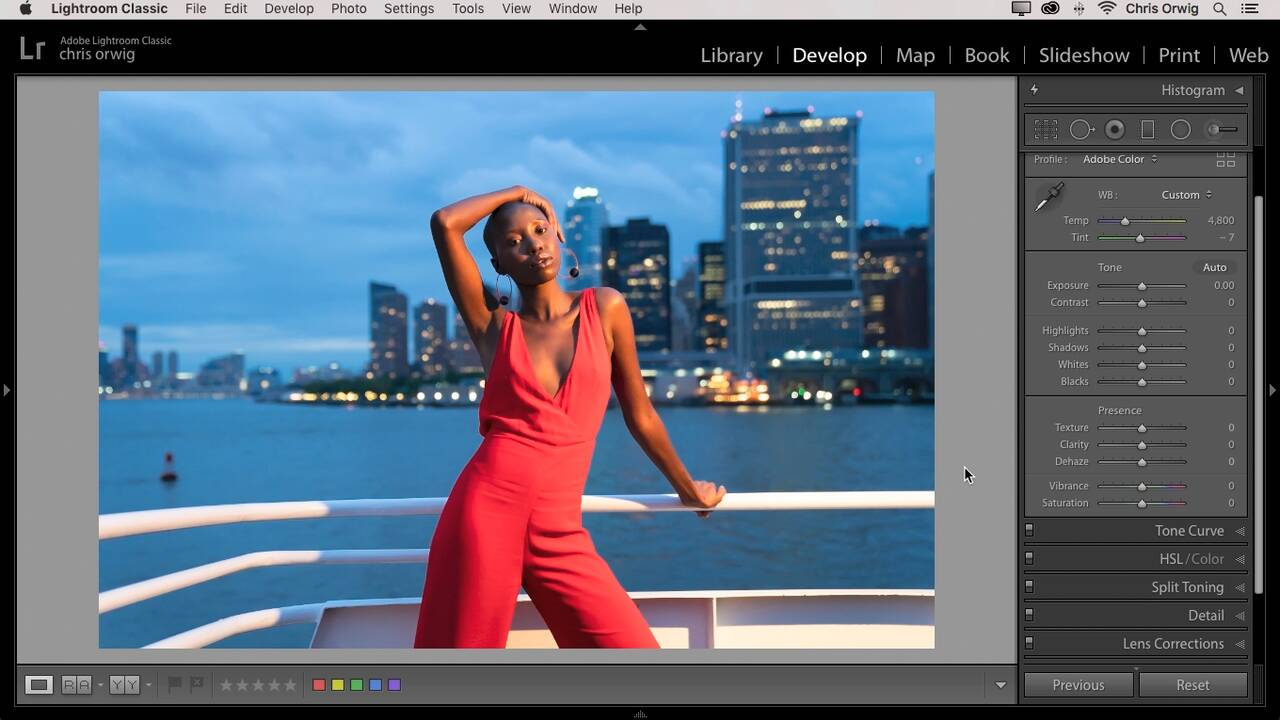1280x720 pixels.
Task: Click the Reset button
Action: 1192,685
